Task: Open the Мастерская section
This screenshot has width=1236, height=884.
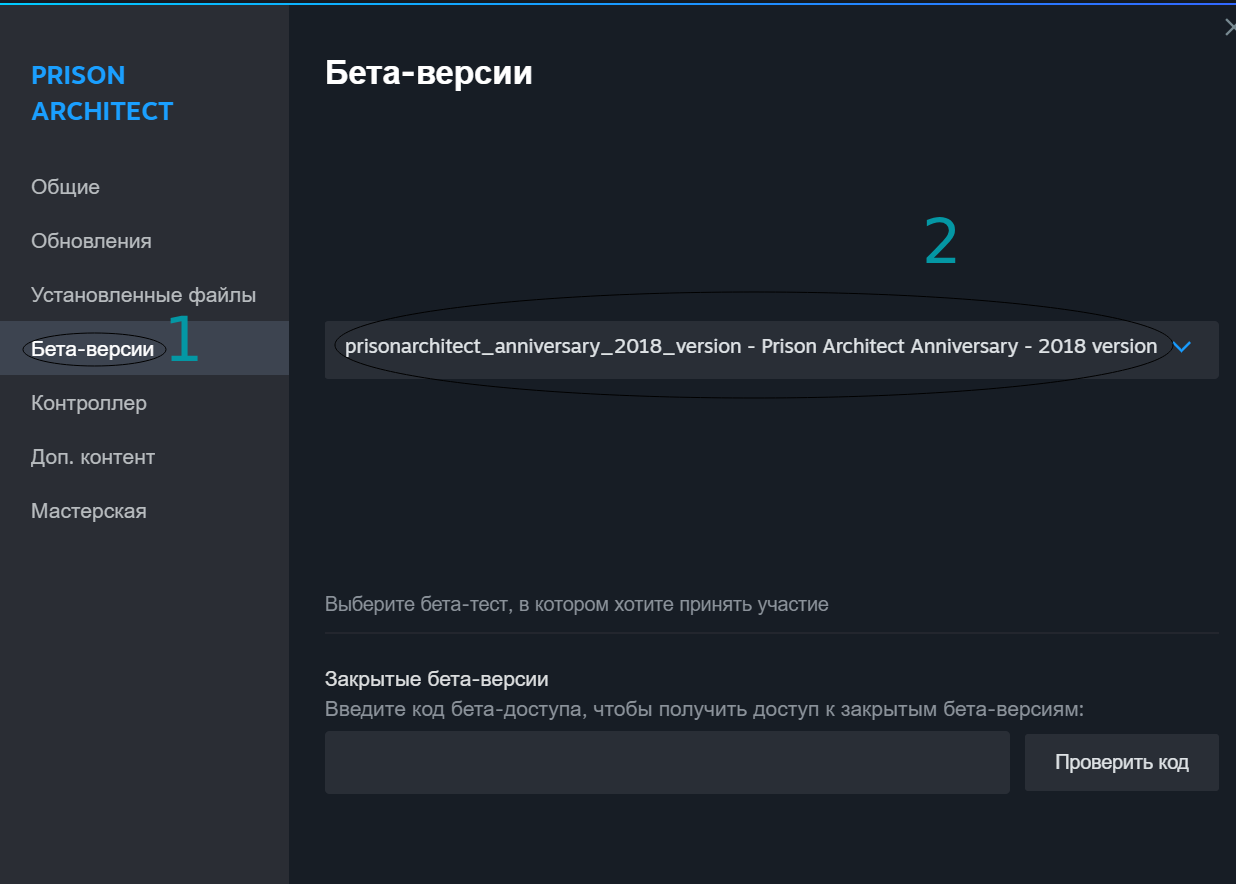Action: (x=144, y=511)
